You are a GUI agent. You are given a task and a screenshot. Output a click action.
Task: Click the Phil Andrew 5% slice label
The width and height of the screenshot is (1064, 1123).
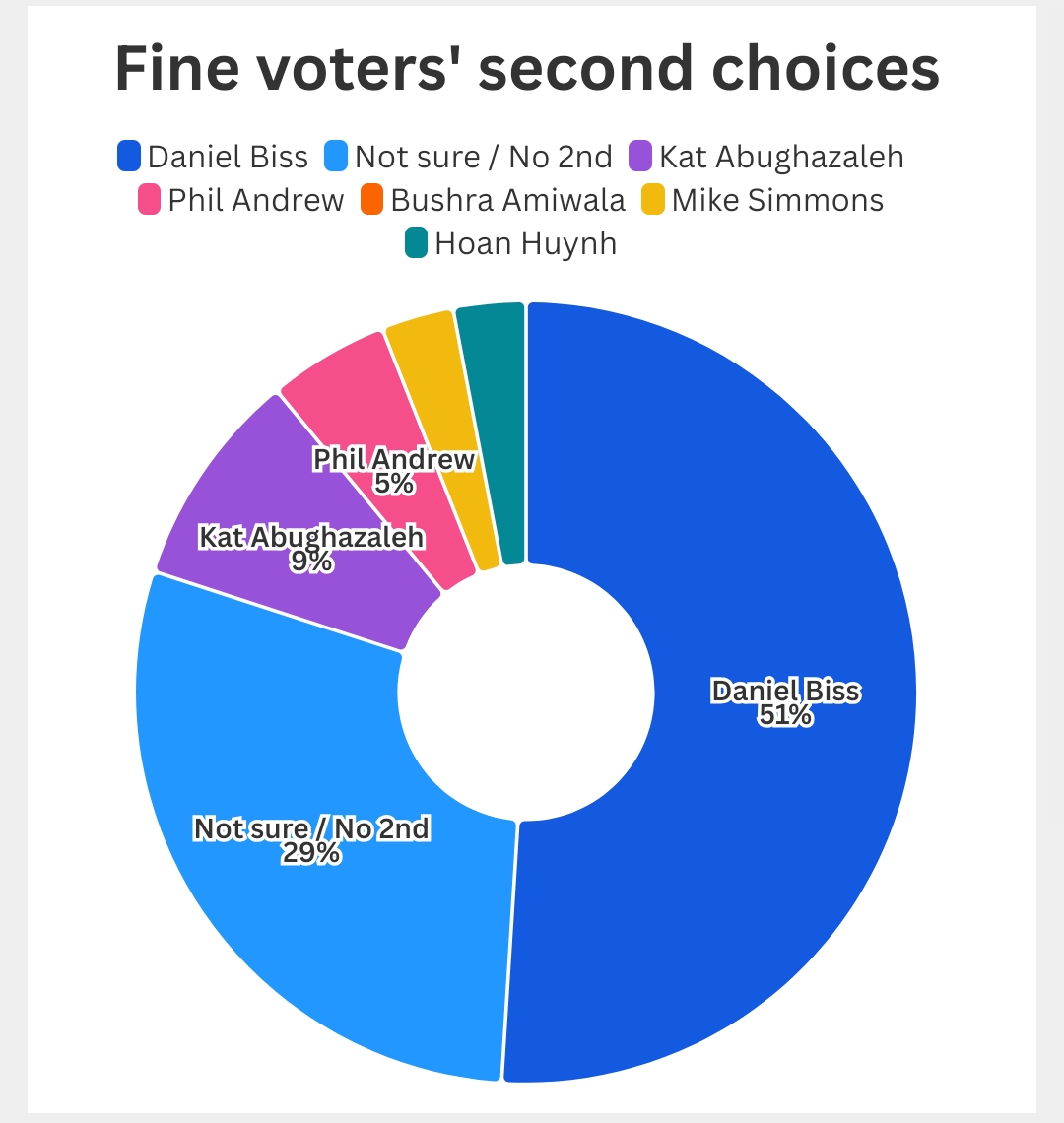[394, 471]
